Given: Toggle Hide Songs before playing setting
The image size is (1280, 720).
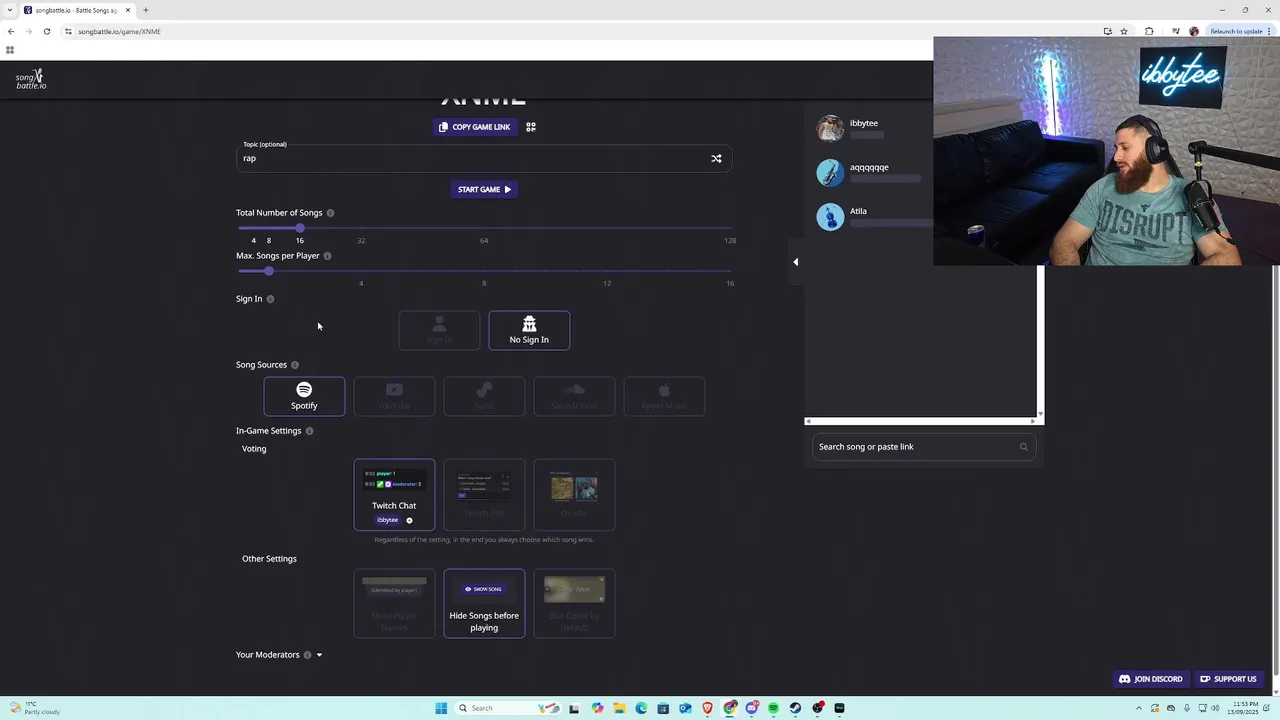Looking at the screenshot, I should click(x=484, y=603).
